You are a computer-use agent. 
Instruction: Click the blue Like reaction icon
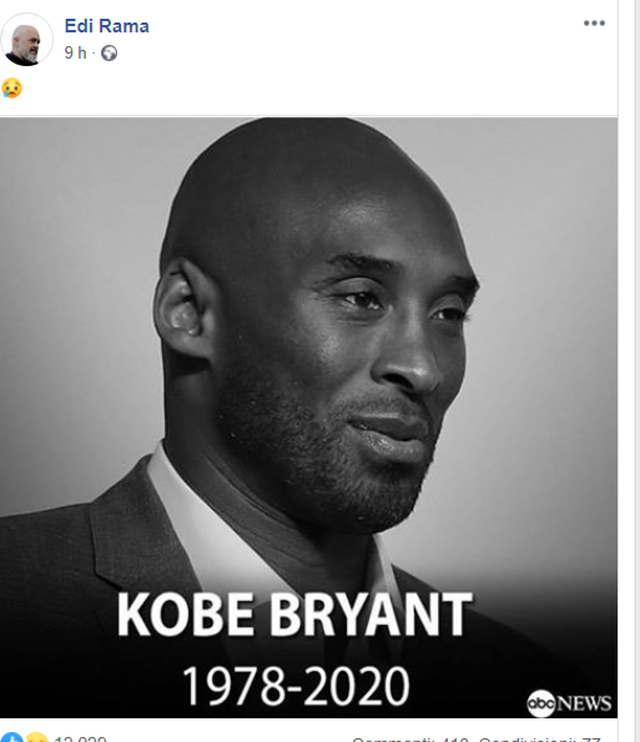point(11,739)
